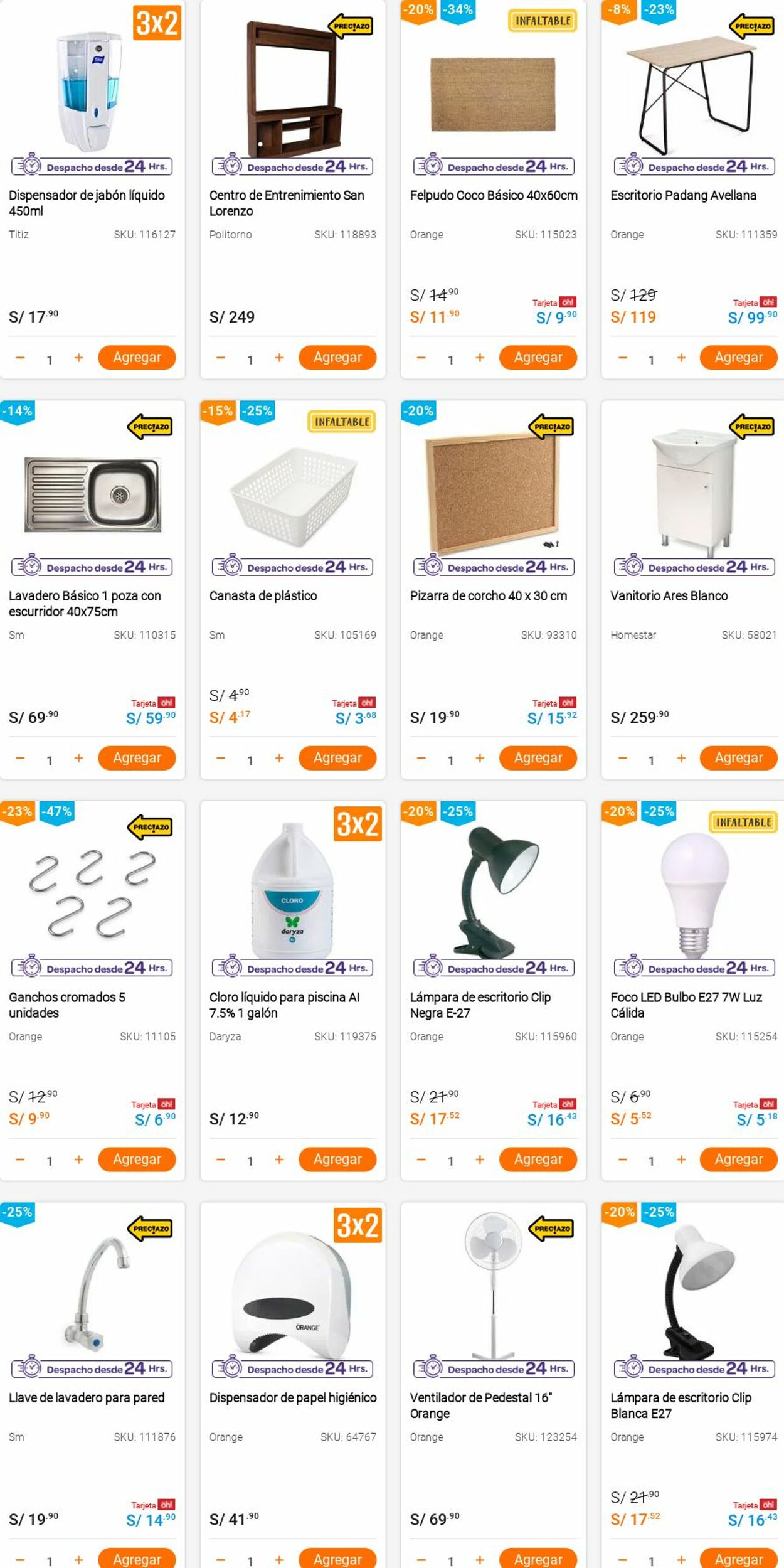784x1568 pixels.
Task: Click Preciazo badge on Ganchos cromados
Action: click(x=151, y=828)
